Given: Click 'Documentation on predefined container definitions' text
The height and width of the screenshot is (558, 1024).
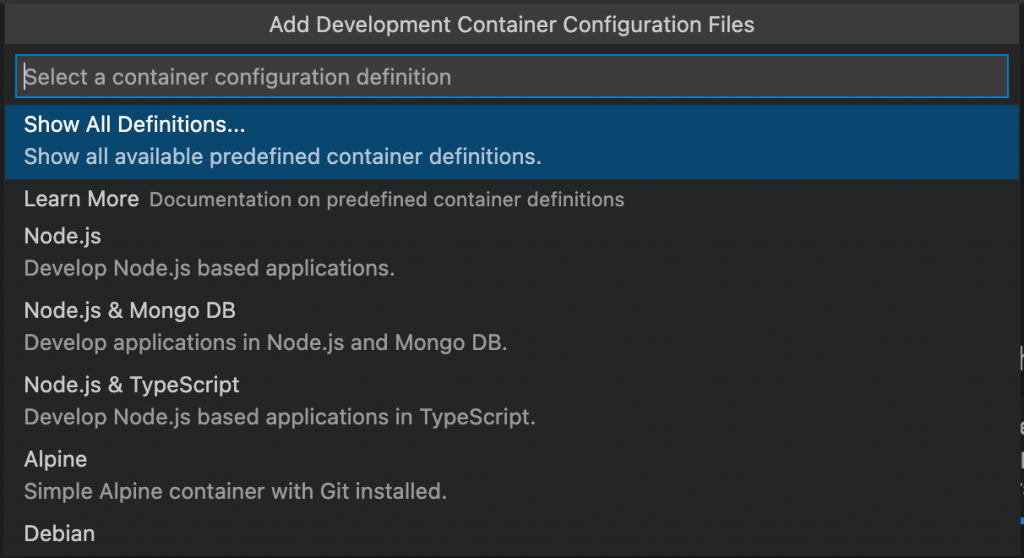Looking at the screenshot, I should coord(387,199).
